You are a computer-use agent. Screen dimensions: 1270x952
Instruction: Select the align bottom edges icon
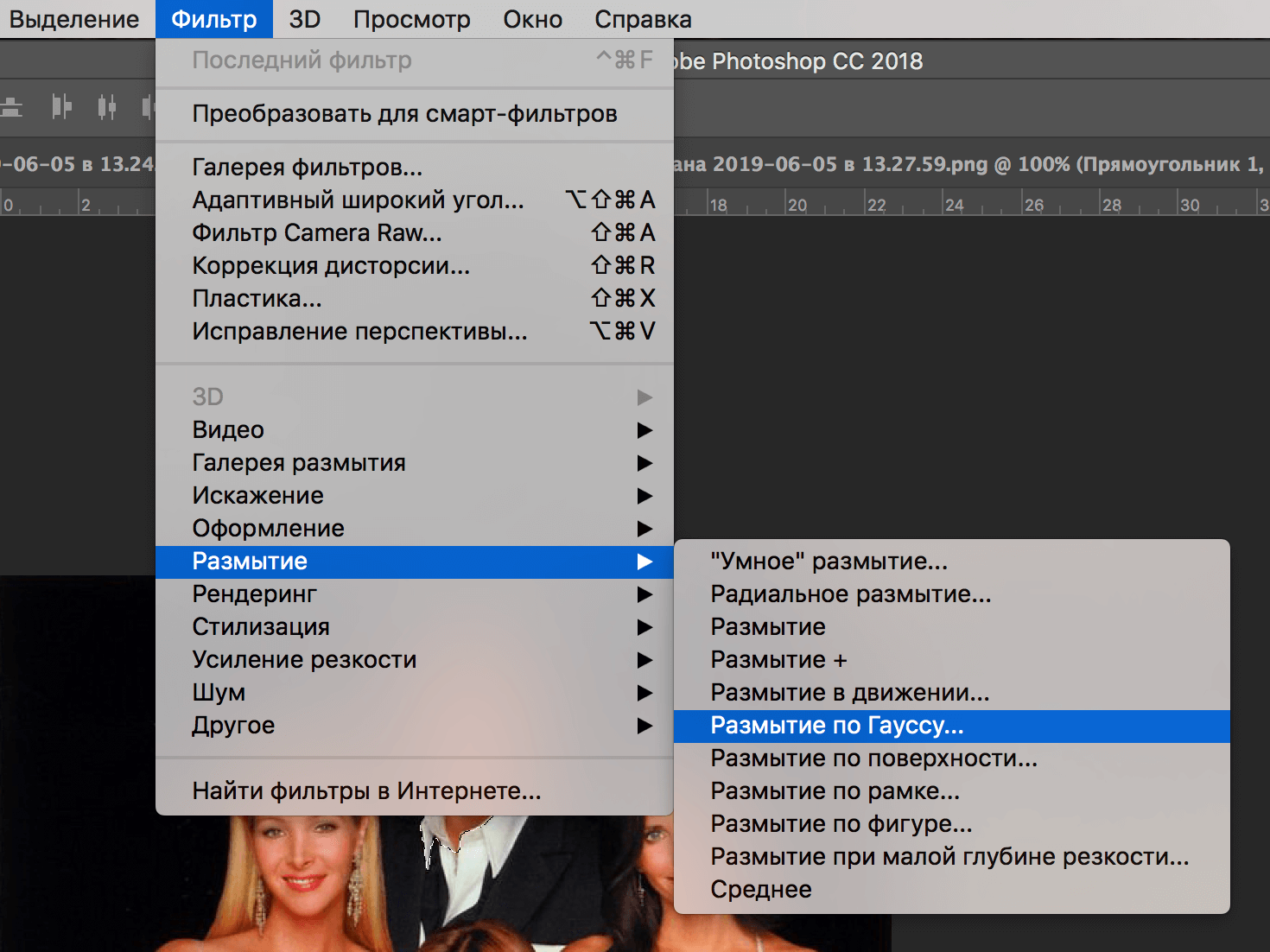[x=11, y=106]
